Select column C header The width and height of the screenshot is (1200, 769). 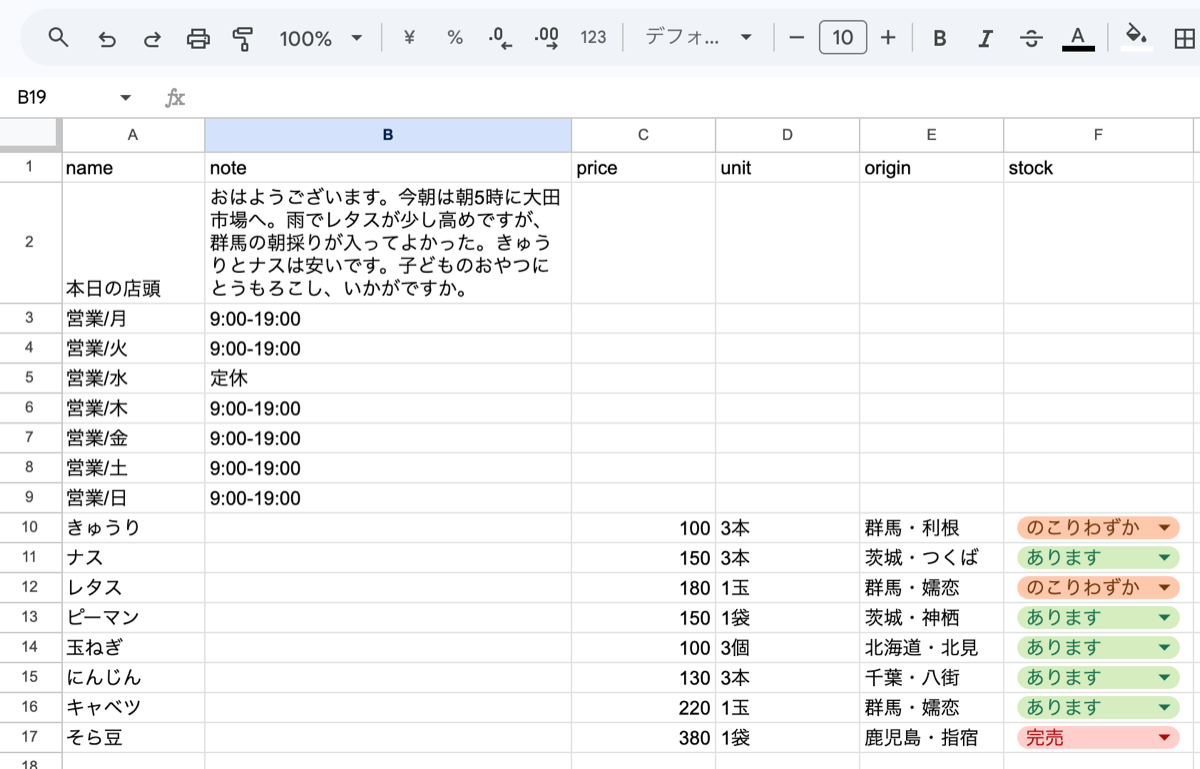coord(643,135)
